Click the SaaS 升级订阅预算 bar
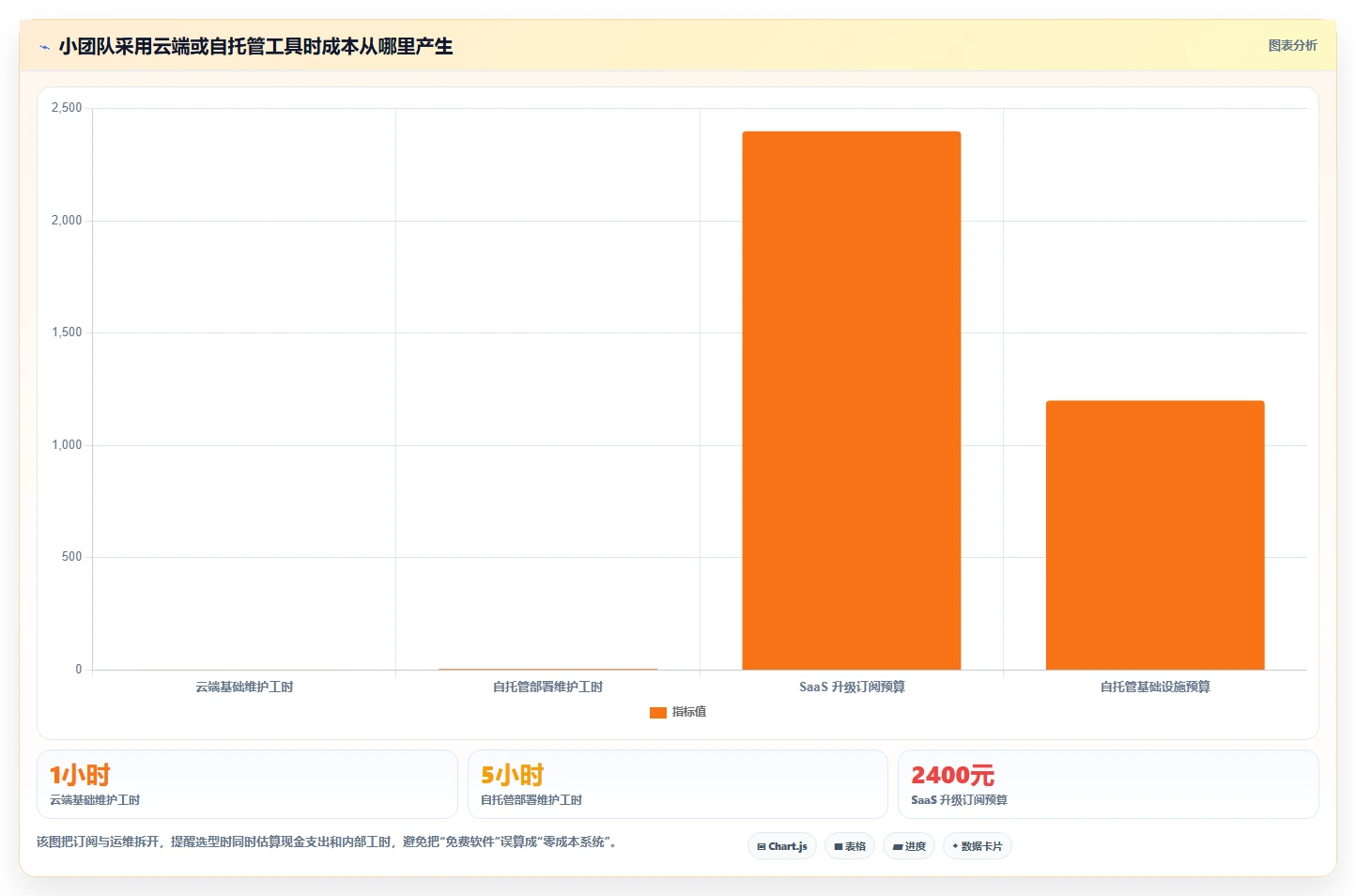Screen dimensions: 1356x896 (852, 400)
